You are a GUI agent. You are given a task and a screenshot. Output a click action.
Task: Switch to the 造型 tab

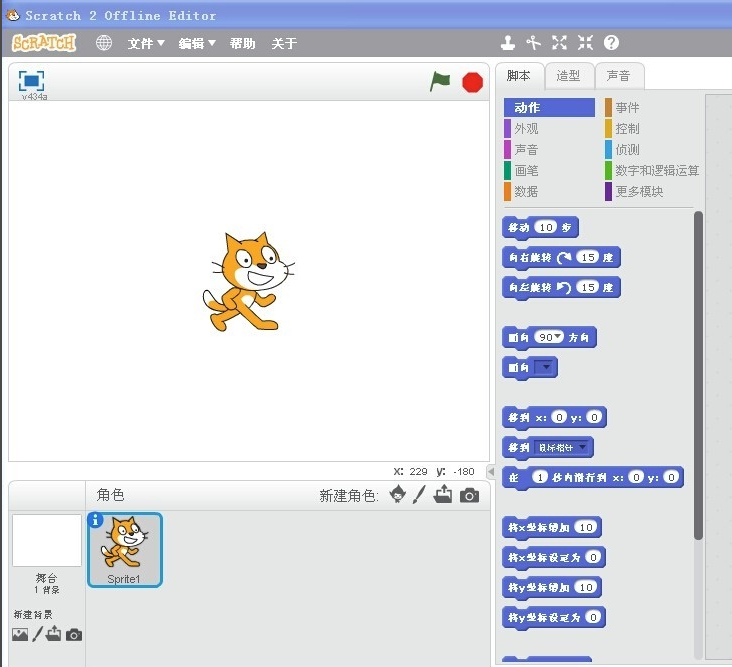[569, 76]
